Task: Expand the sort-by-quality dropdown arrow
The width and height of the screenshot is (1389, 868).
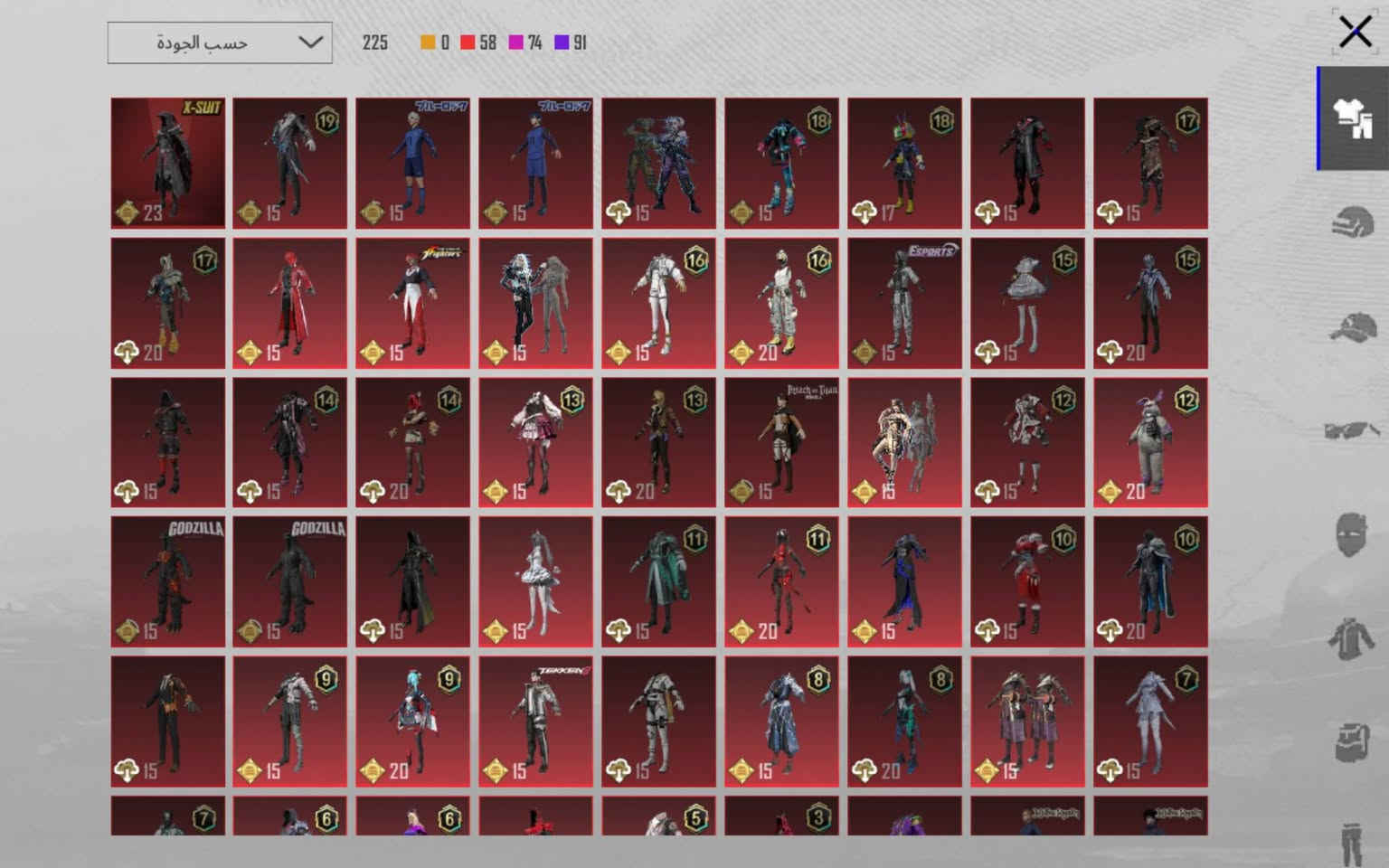Action: point(310,42)
